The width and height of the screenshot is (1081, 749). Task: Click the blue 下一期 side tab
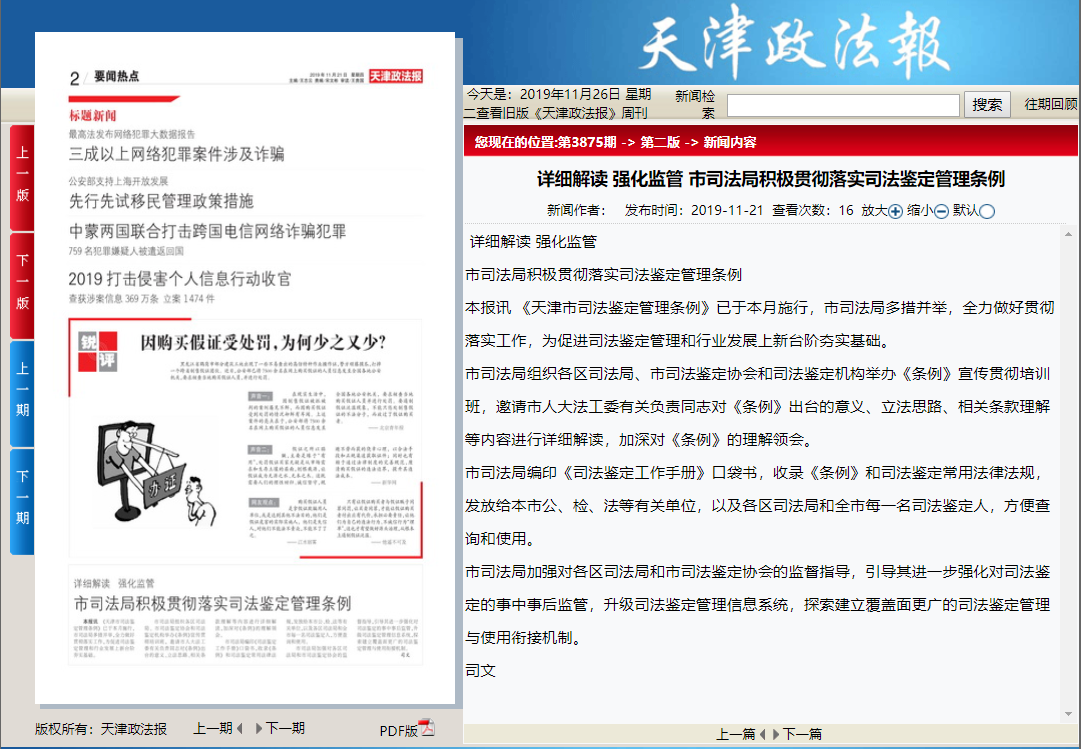22,501
